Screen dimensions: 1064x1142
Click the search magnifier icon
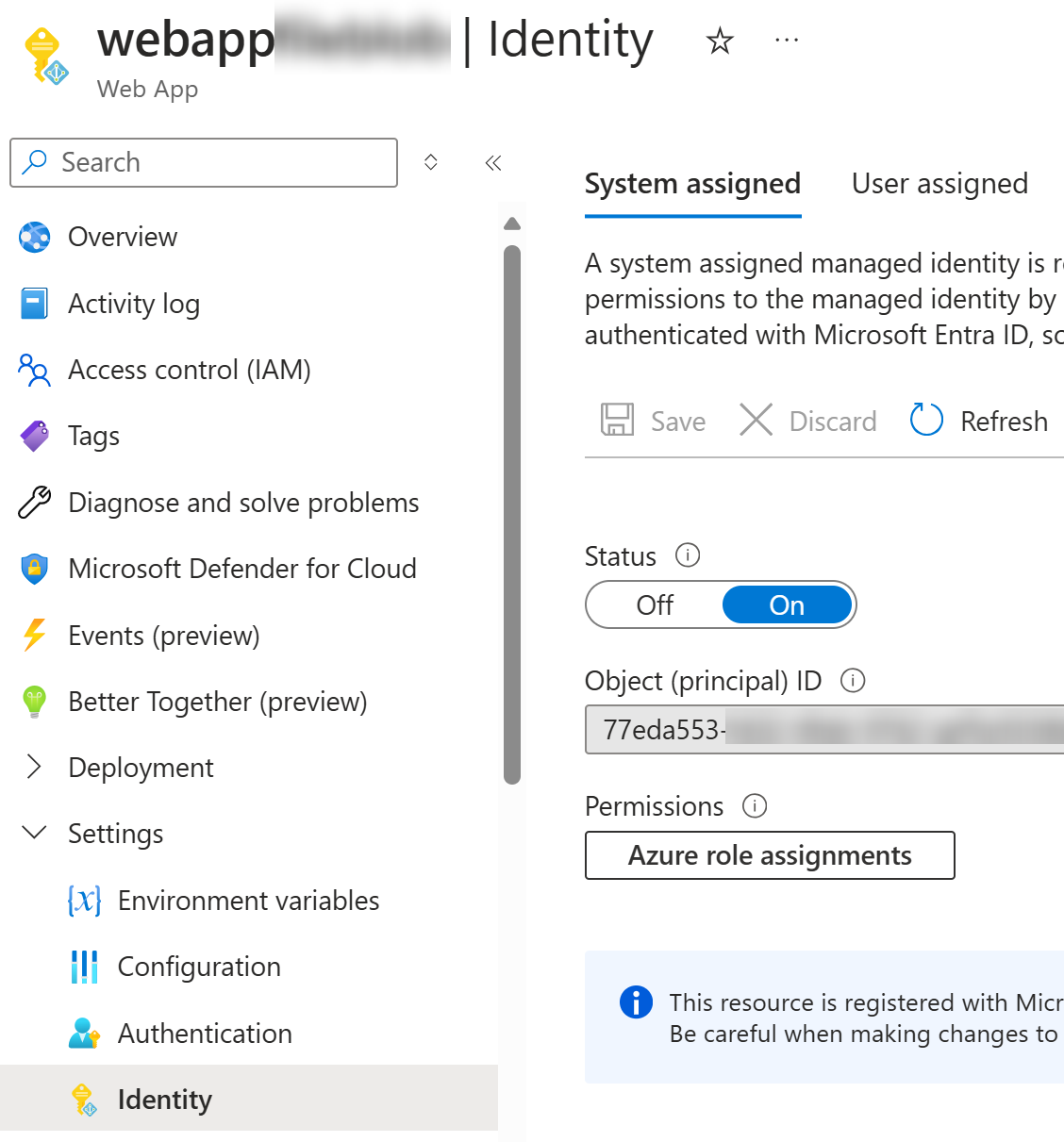point(35,162)
